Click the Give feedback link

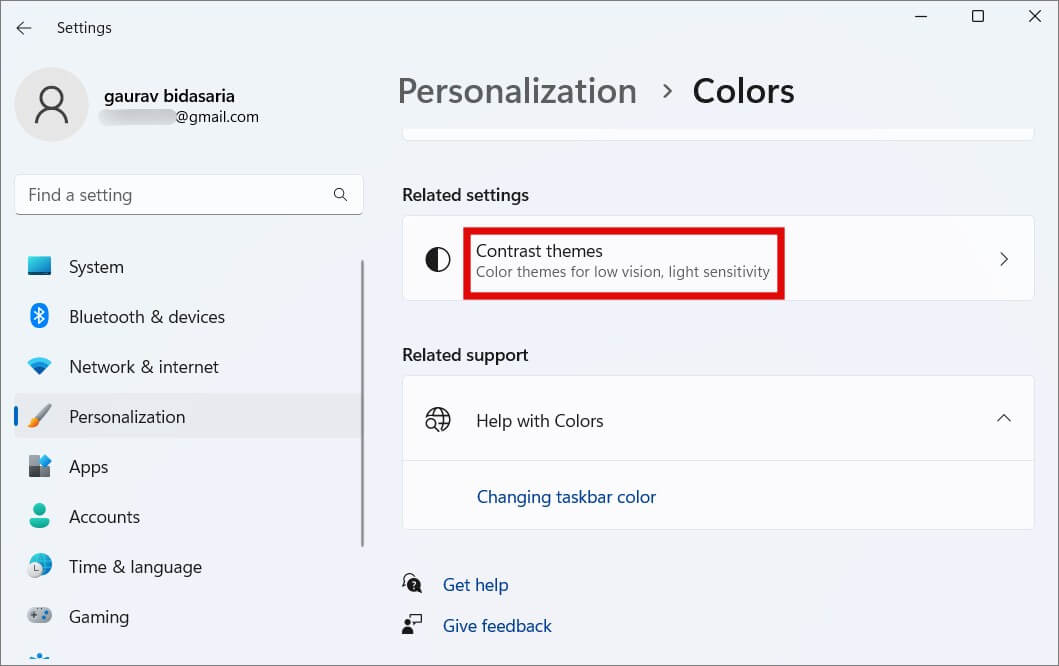pos(497,626)
